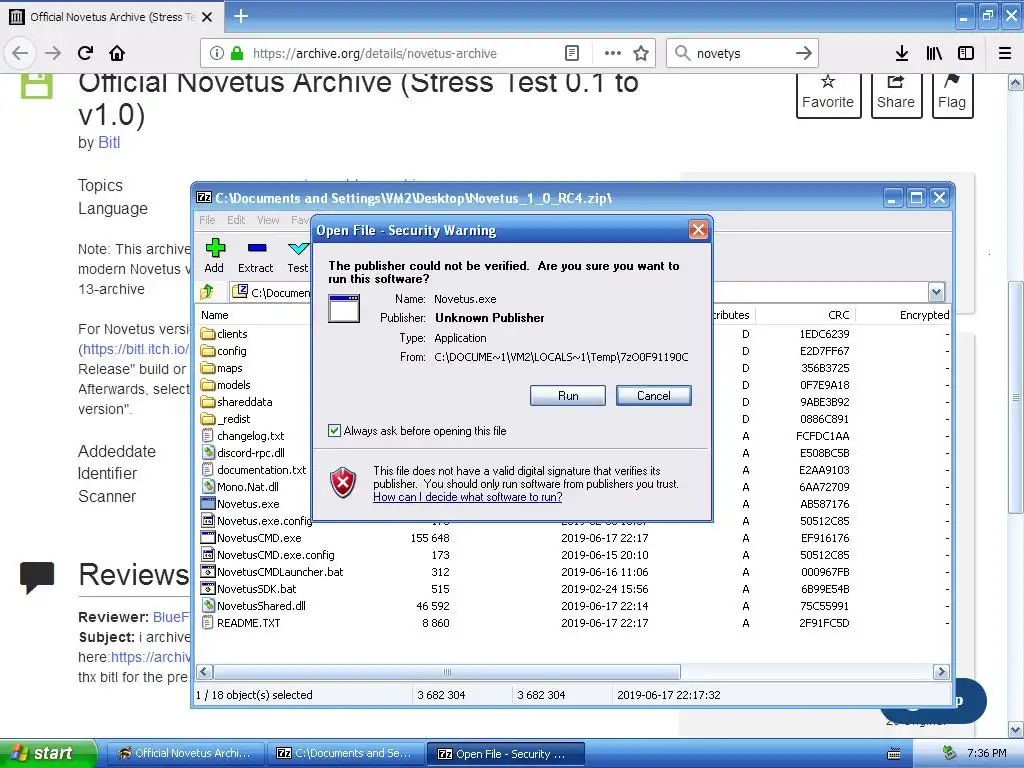Open the Firefox library icon

point(934,53)
